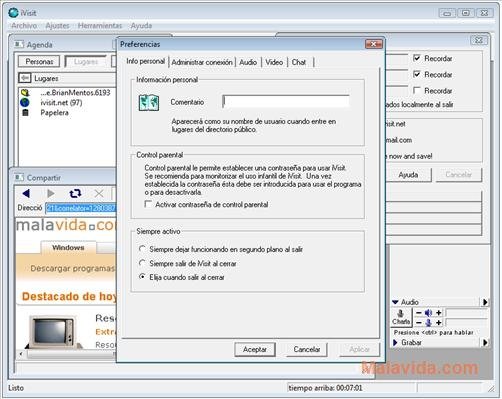
Task: Open the Chat preferences tab
Action: point(299,62)
